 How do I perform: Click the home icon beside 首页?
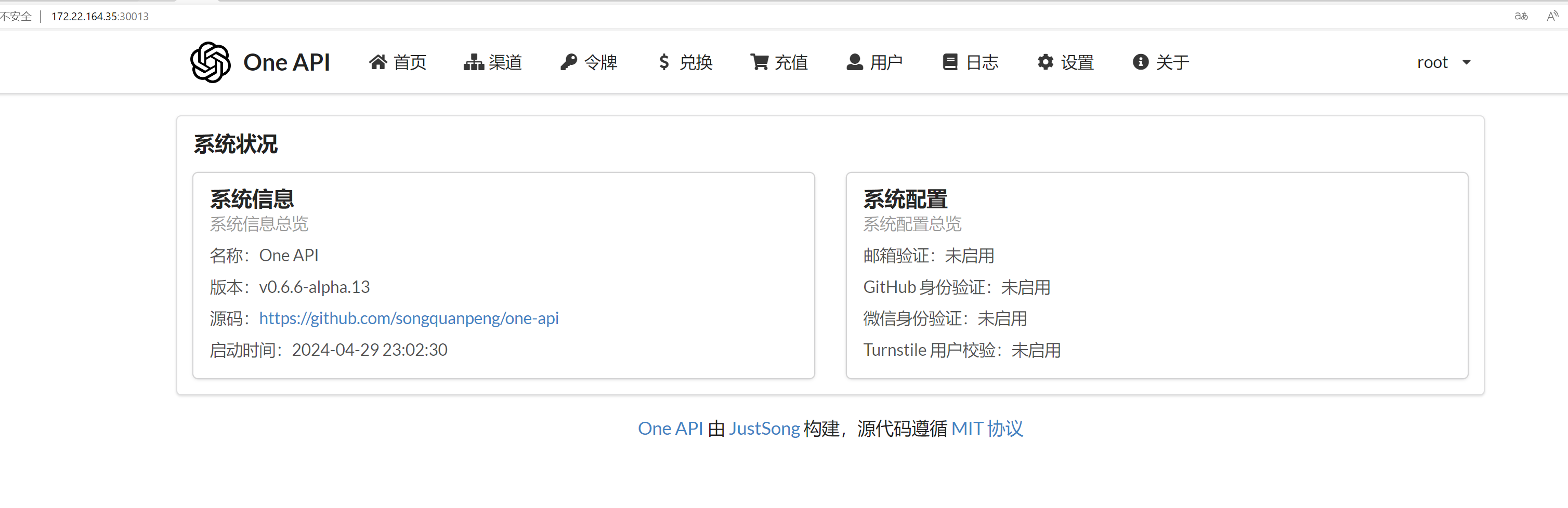378,62
